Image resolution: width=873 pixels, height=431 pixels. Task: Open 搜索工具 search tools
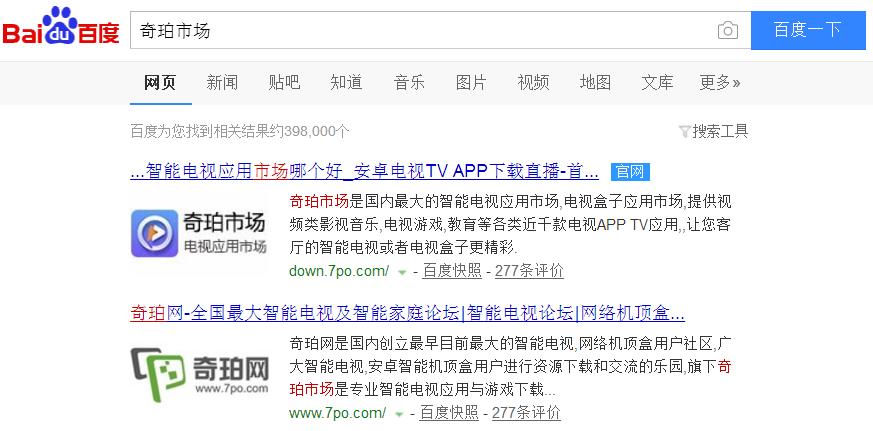(720, 131)
